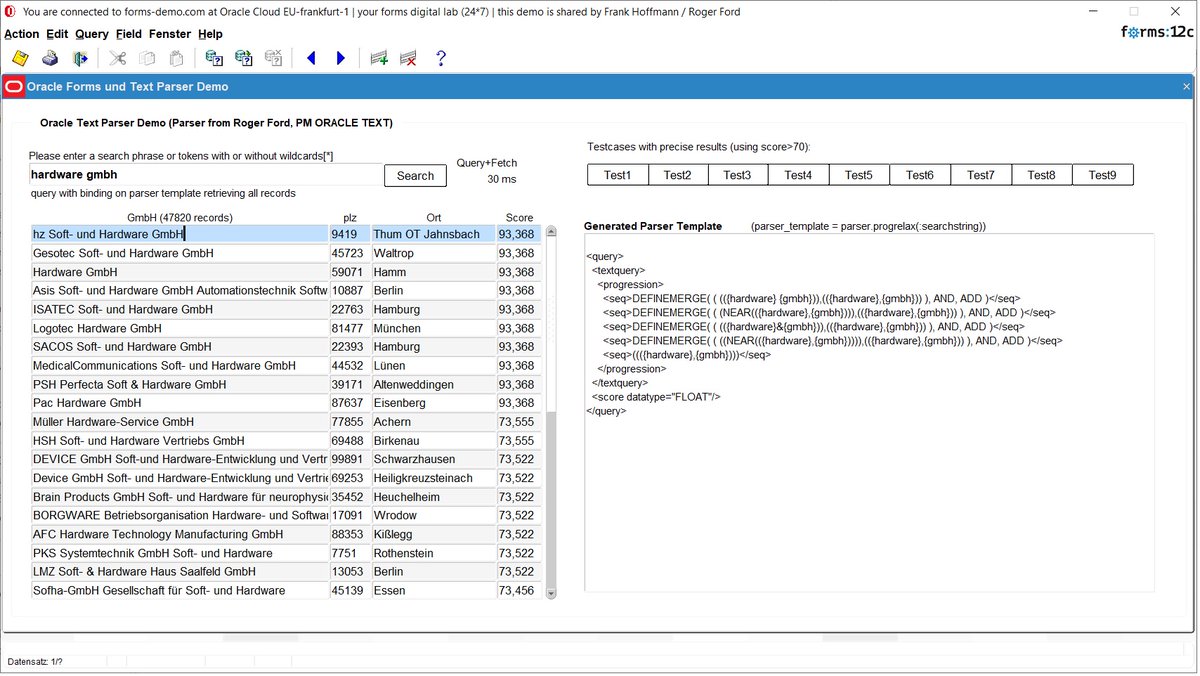Click plz cell '77855'

349,422
